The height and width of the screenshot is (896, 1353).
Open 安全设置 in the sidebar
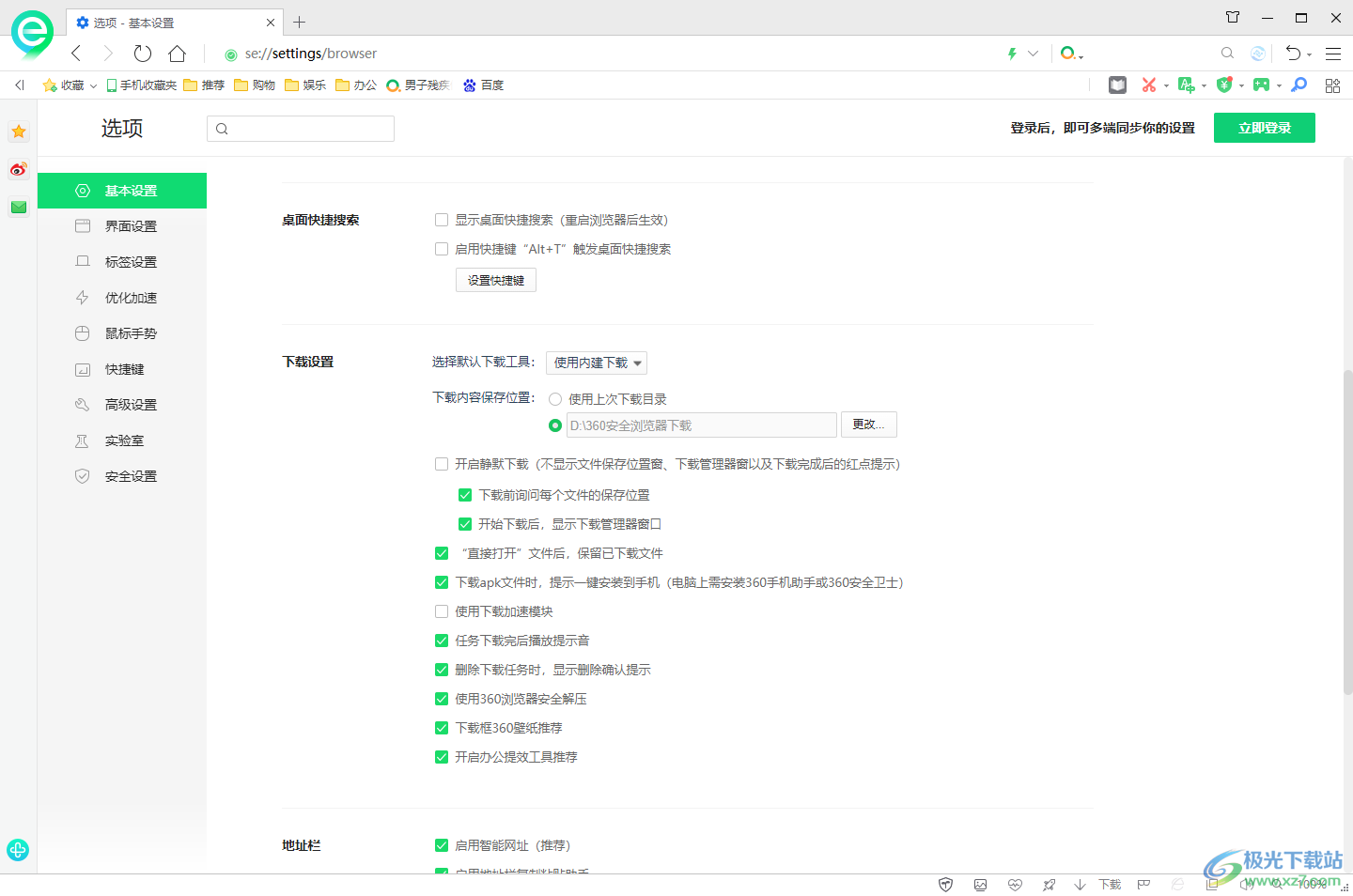pyautogui.click(x=122, y=476)
